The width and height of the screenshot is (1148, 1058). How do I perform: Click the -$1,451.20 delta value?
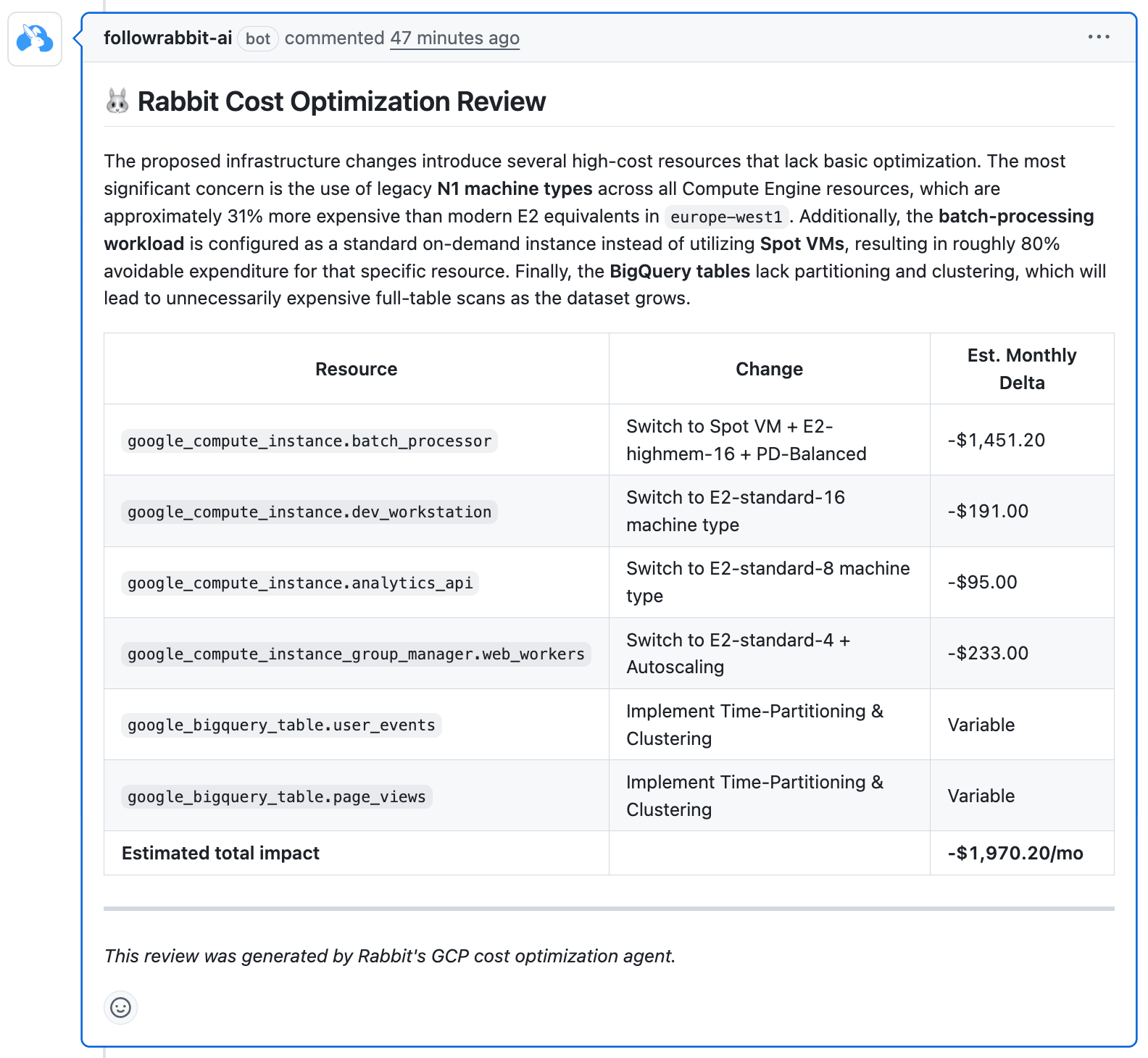pyautogui.click(x=997, y=440)
